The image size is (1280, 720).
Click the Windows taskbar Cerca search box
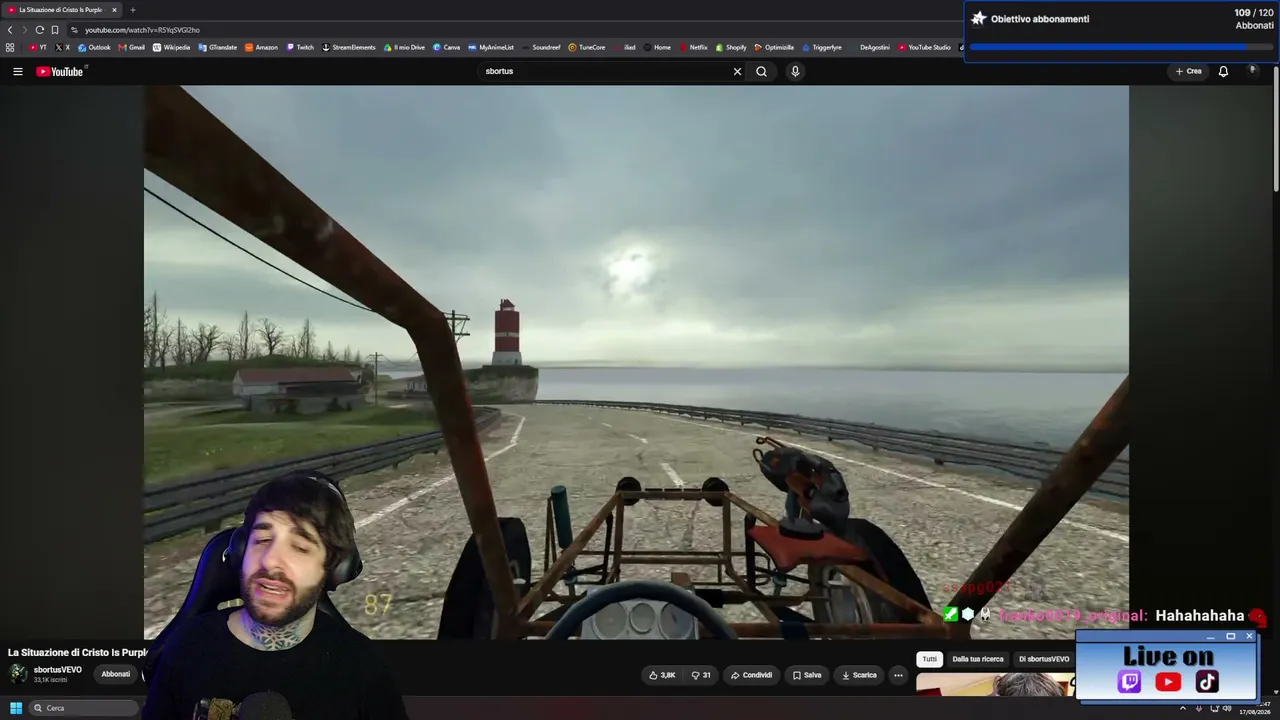click(x=84, y=708)
